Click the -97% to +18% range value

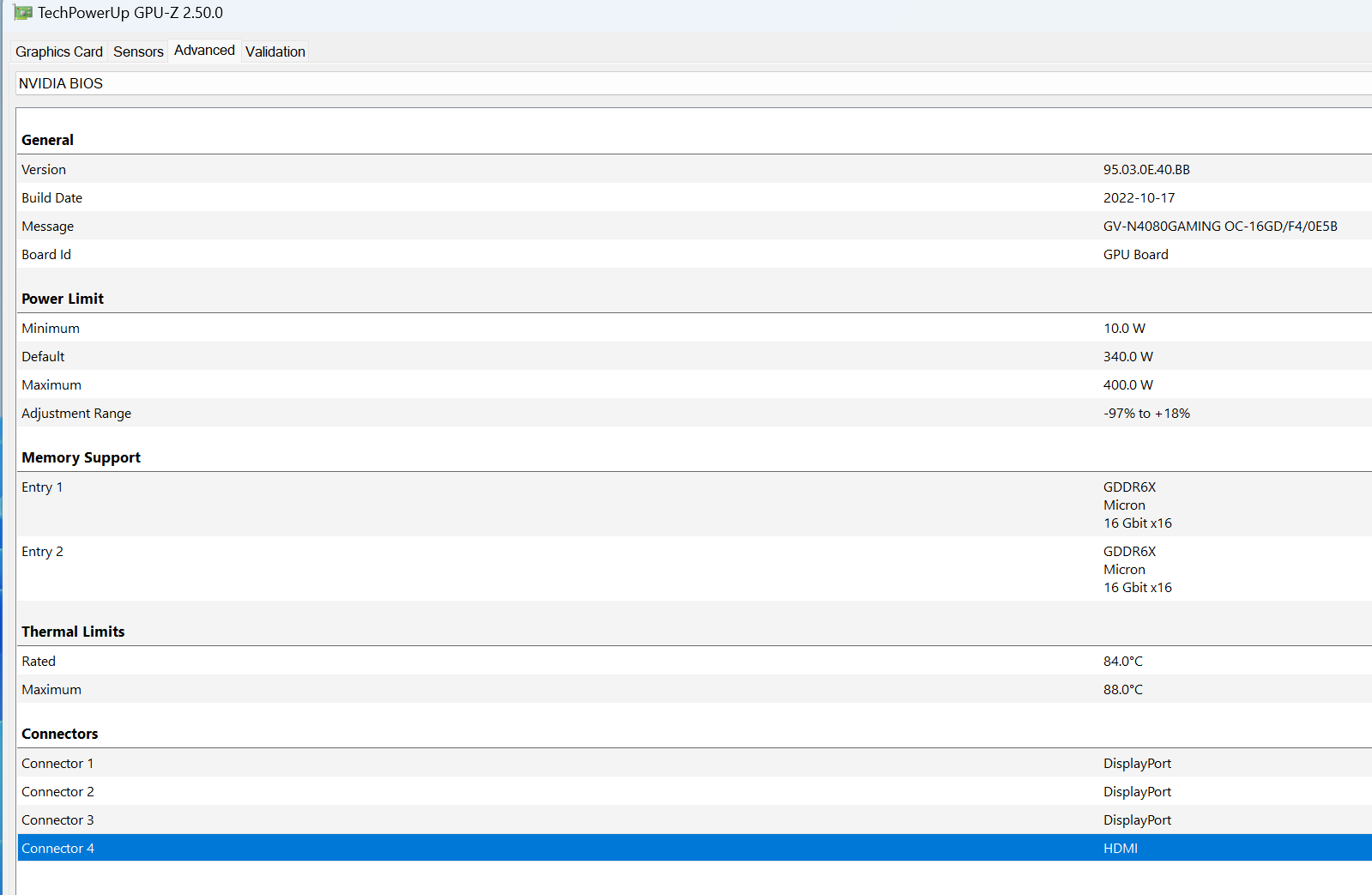coord(1146,414)
